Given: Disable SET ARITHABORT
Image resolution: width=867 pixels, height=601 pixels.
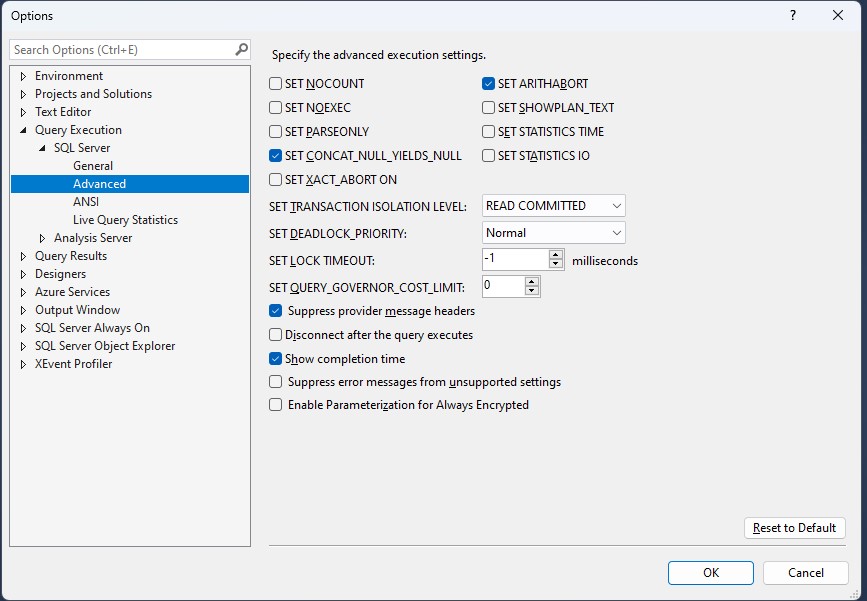Looking at the screenshot, I should pos(489,84).
